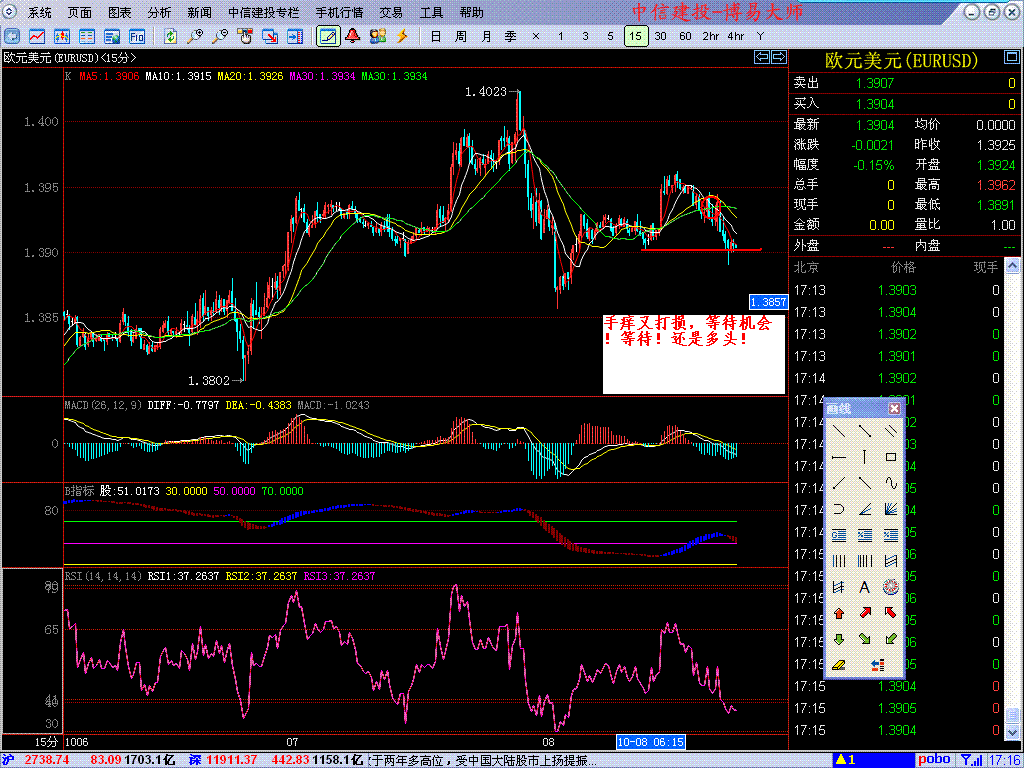Click tick list scrollbar down arrow
1024x768 pixels.
(x=1012, y=731)
